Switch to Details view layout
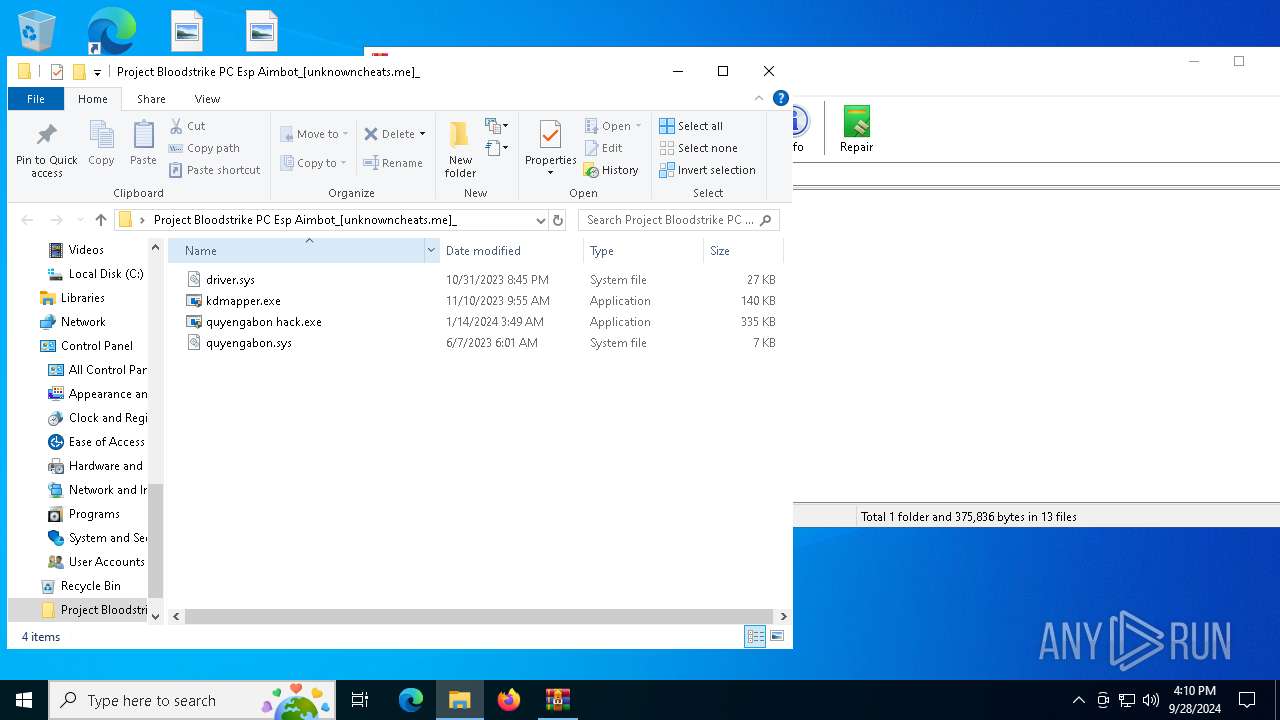1280x720 pixels. click(x=756, y=636)
